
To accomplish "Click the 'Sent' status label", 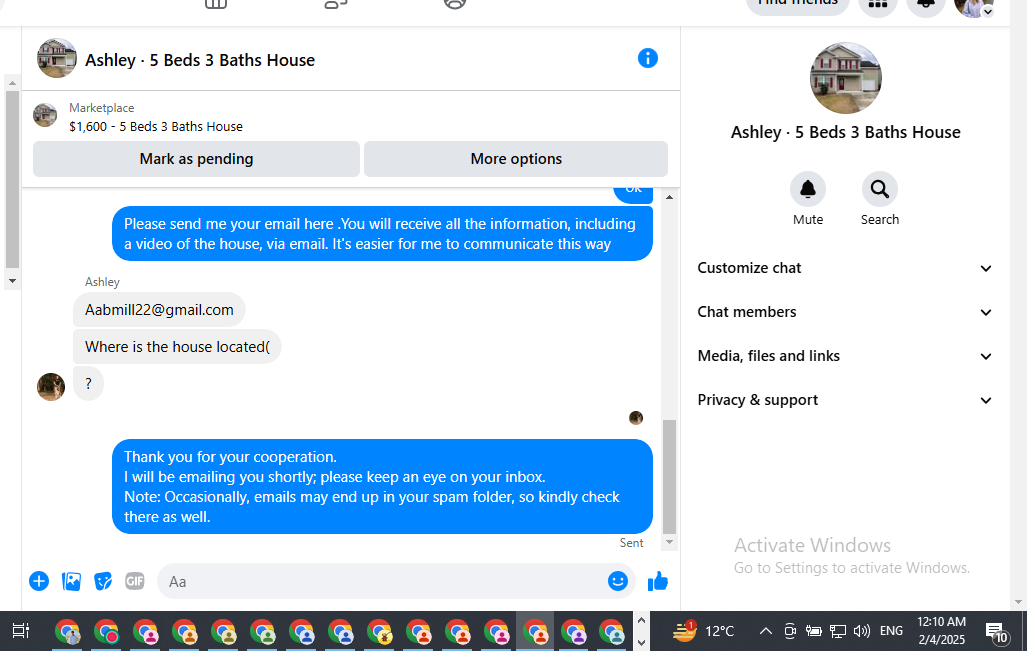I will point(631,543).
